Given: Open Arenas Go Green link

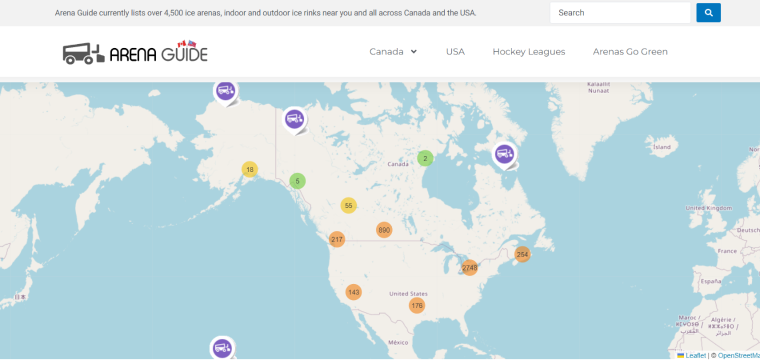Looking at the screenshot, I should click(x=630, y=51).
